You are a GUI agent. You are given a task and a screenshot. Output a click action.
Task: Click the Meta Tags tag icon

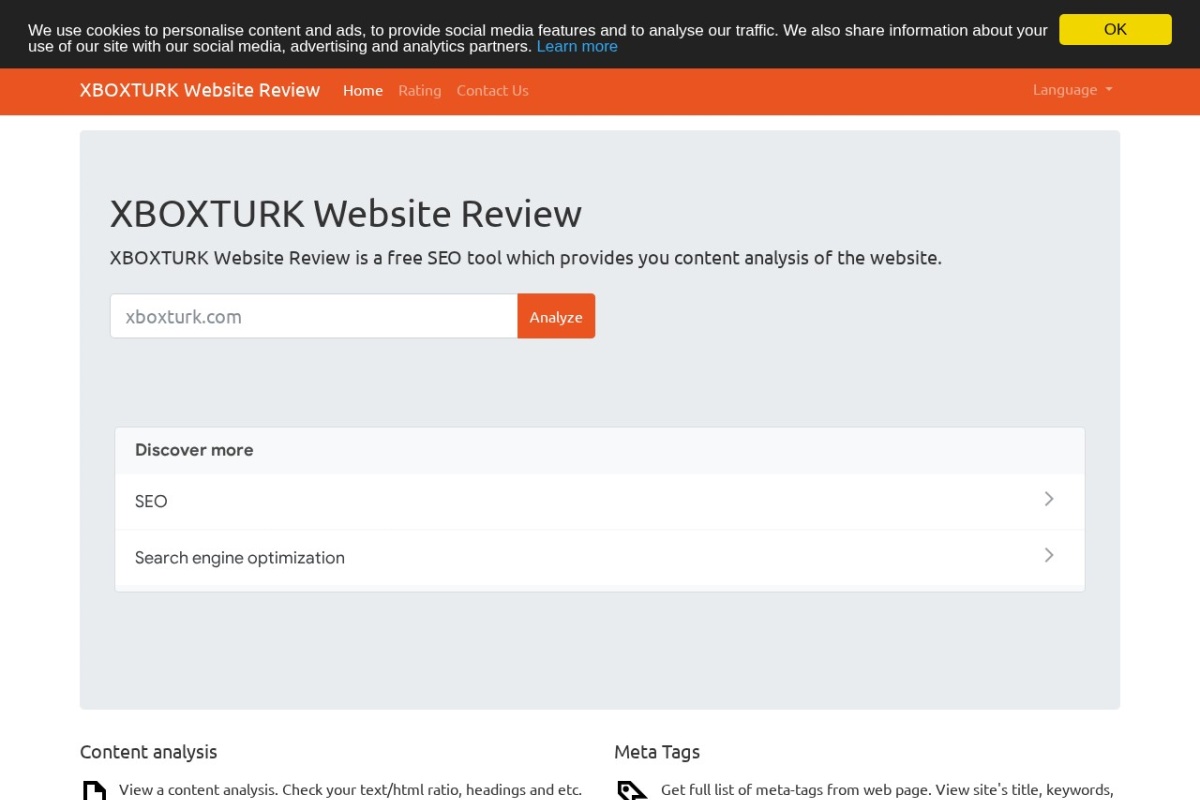[631, 791]
